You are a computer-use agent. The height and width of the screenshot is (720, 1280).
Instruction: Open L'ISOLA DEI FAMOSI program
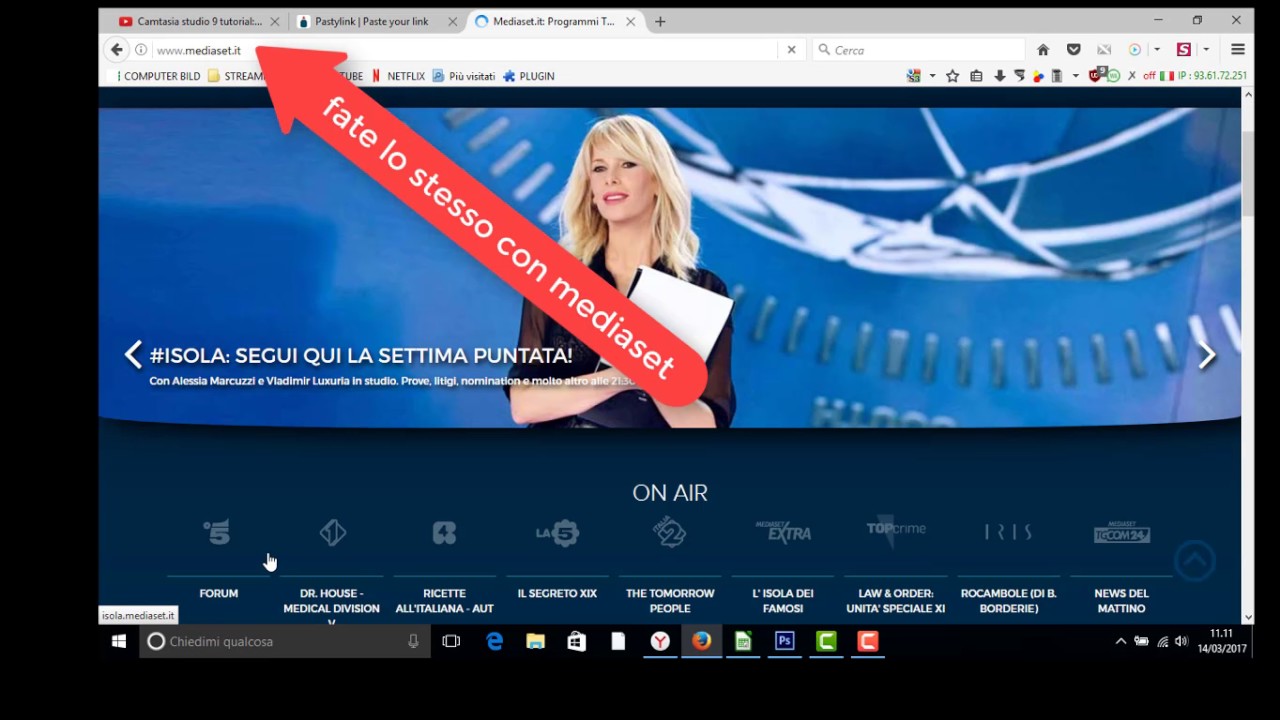click(x=783, y=601)
